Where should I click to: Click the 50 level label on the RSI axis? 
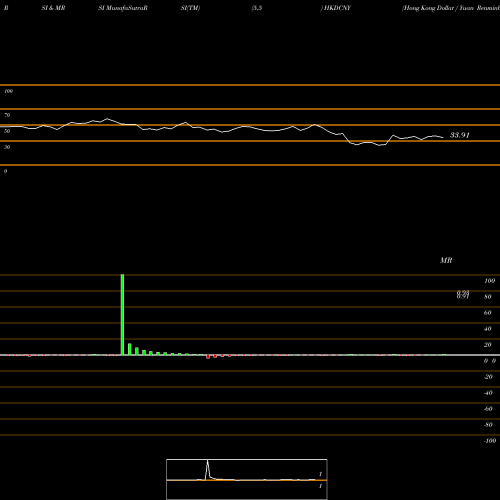(7, 131)
